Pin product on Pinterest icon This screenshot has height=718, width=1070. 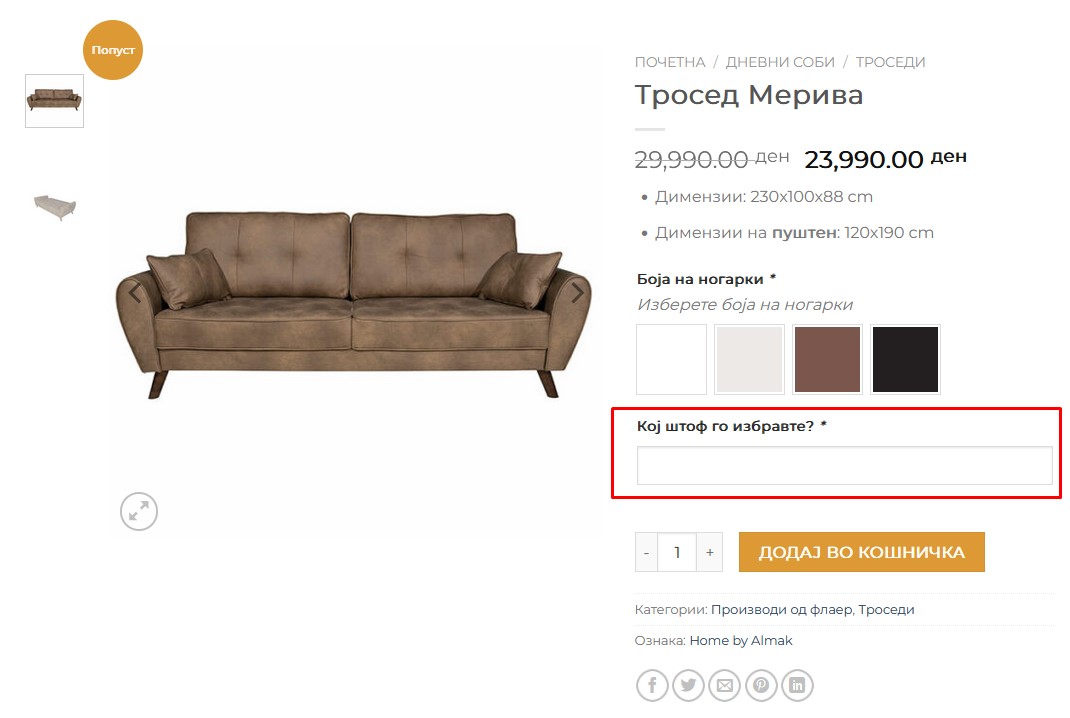[761, 685]
